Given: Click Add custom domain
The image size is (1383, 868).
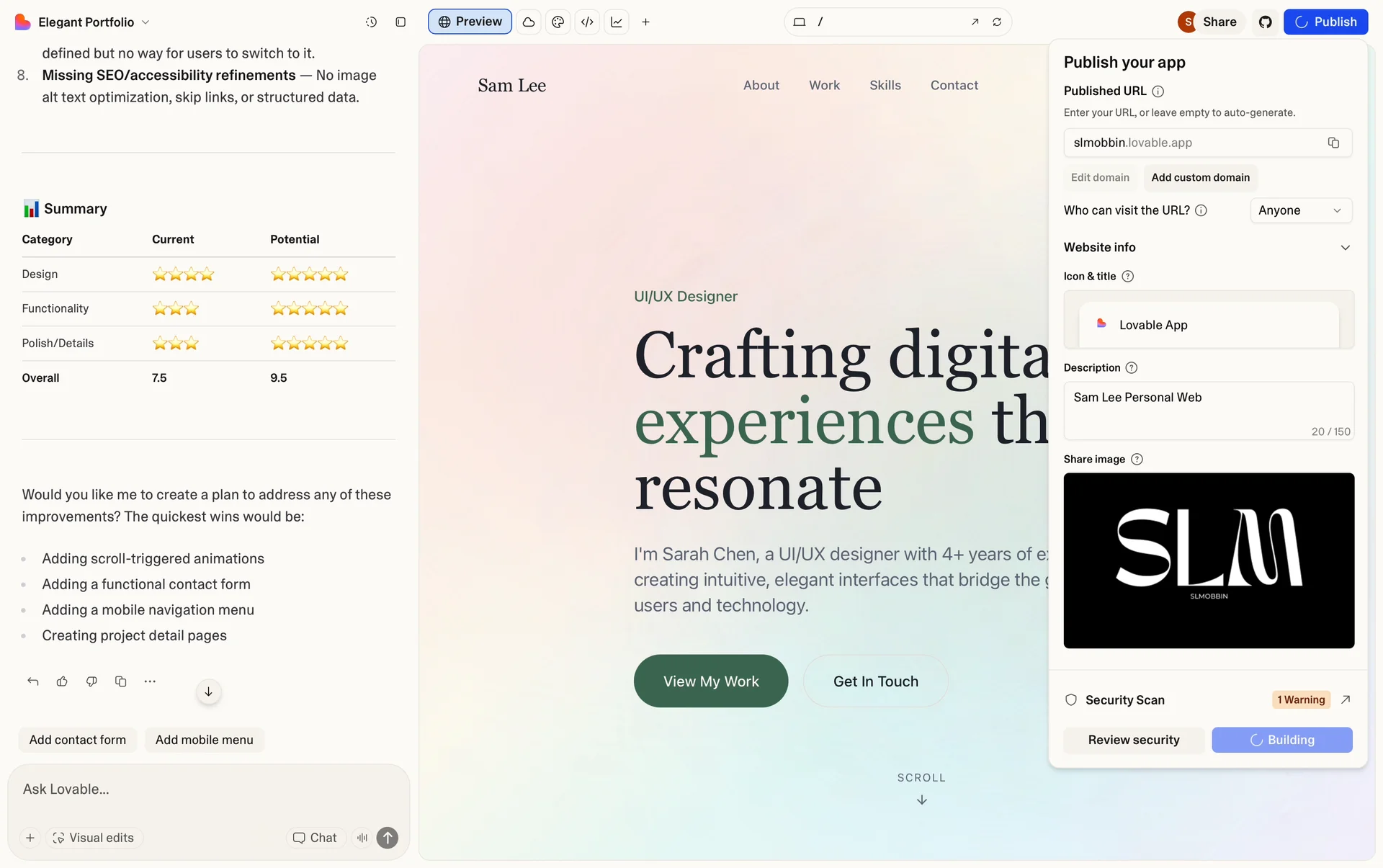Looking at the screenshot, I should tap(1200, 178).
